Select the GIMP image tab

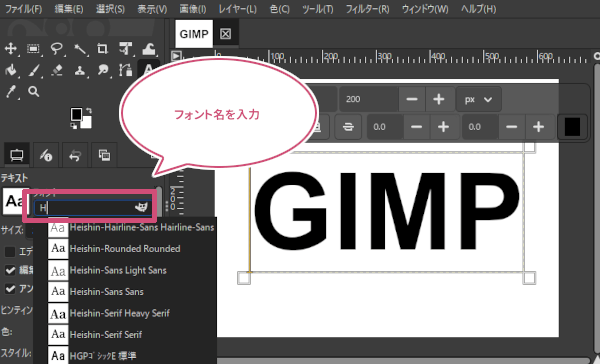194,34
